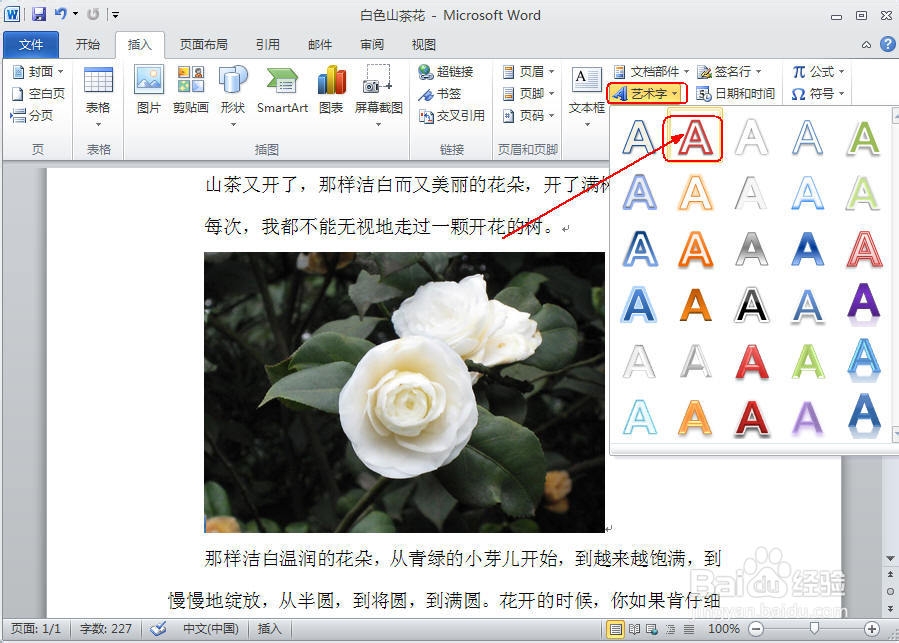Switch to the 开始 tab
Image resolution: width=899 pixels, height=643 pixels.
coord(88,44)
